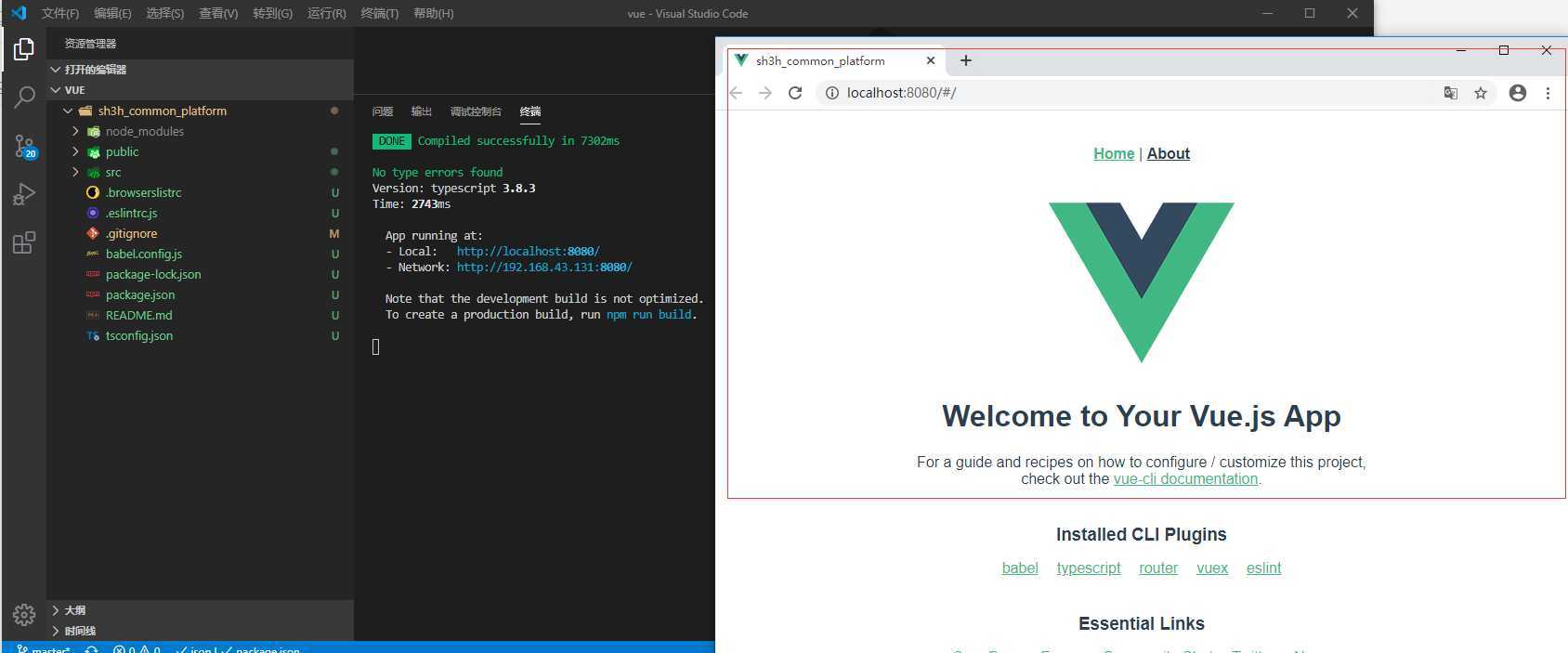This screenshot has width=1568, height=653.
Task: Click the "Compiled successfully in 7302ms" text
Action: tap(518, 141)
